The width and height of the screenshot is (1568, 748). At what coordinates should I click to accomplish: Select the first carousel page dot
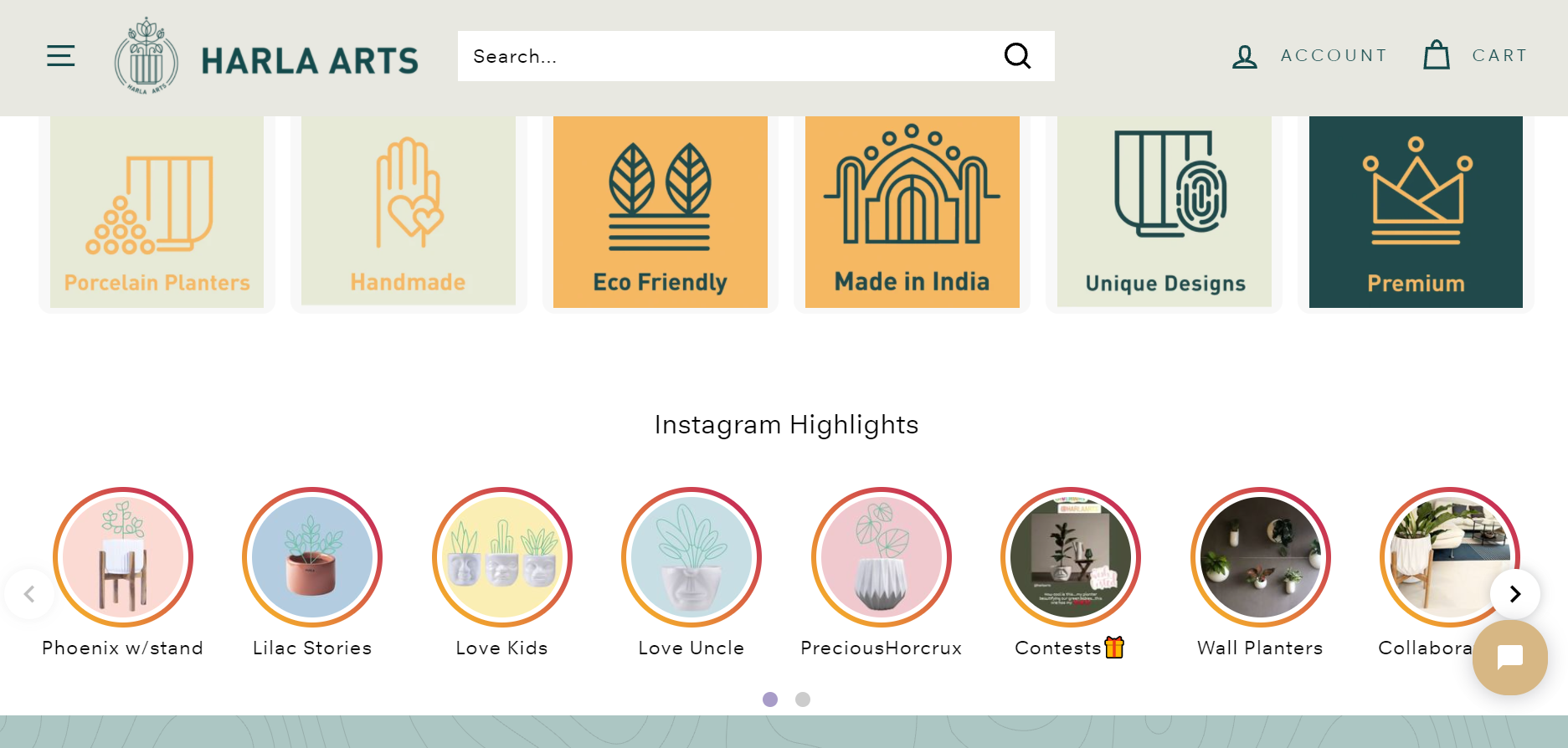click(769, 699)
